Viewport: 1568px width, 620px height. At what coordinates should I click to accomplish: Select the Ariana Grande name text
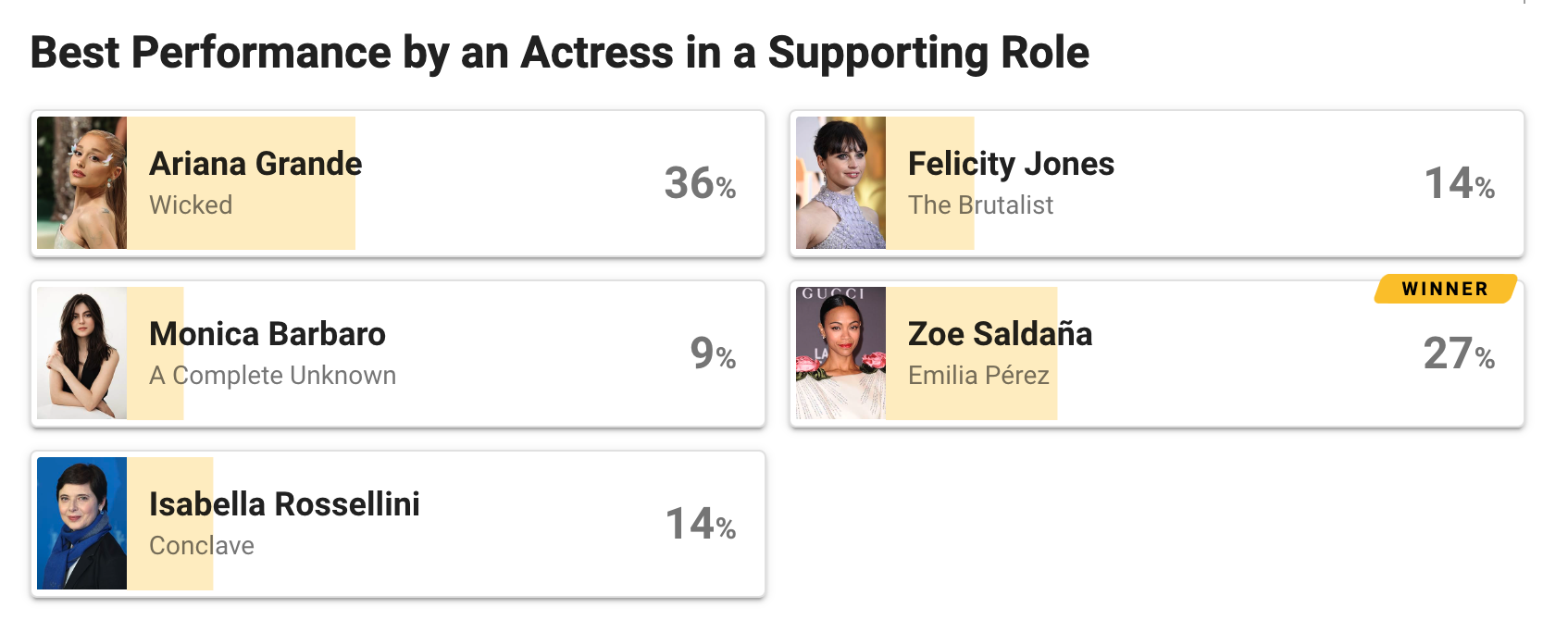[255, 164]
